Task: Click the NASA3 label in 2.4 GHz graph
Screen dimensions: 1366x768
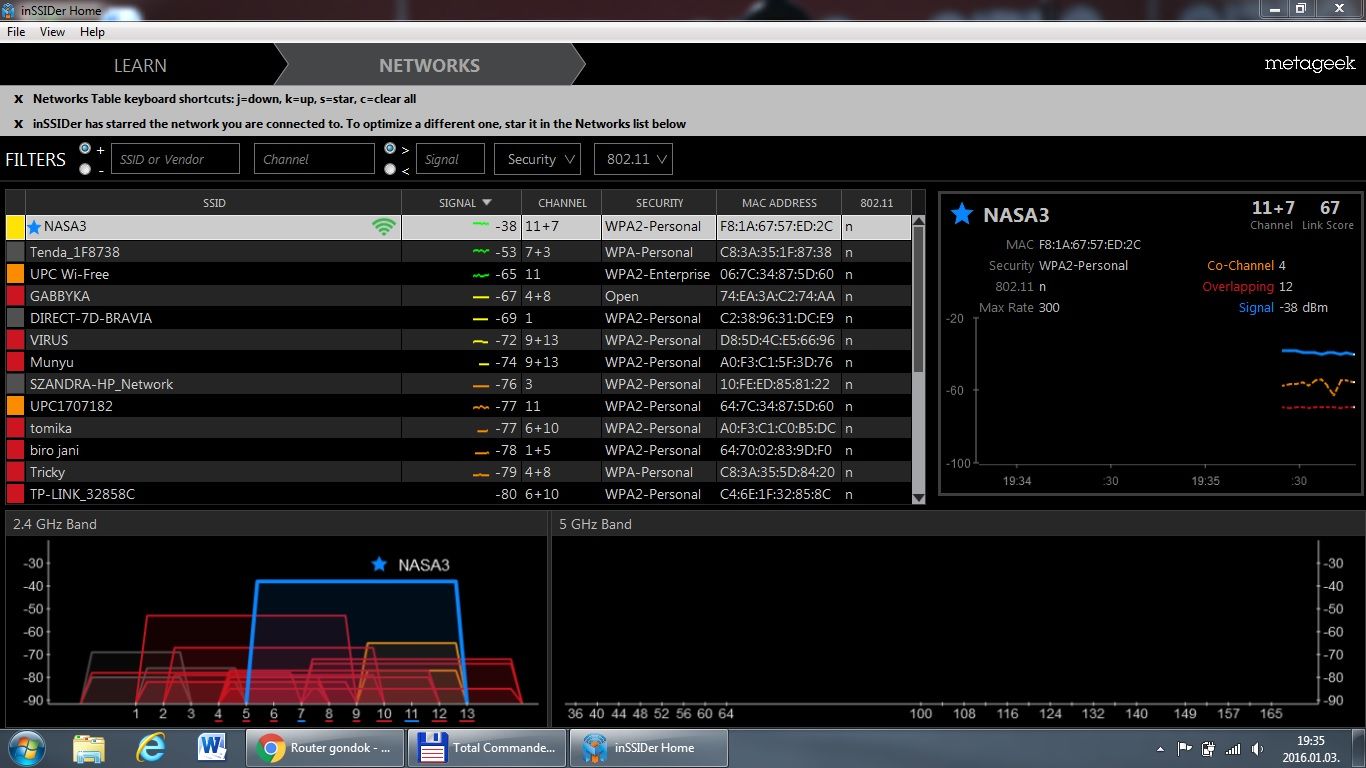Action: [x=423, y=565]
